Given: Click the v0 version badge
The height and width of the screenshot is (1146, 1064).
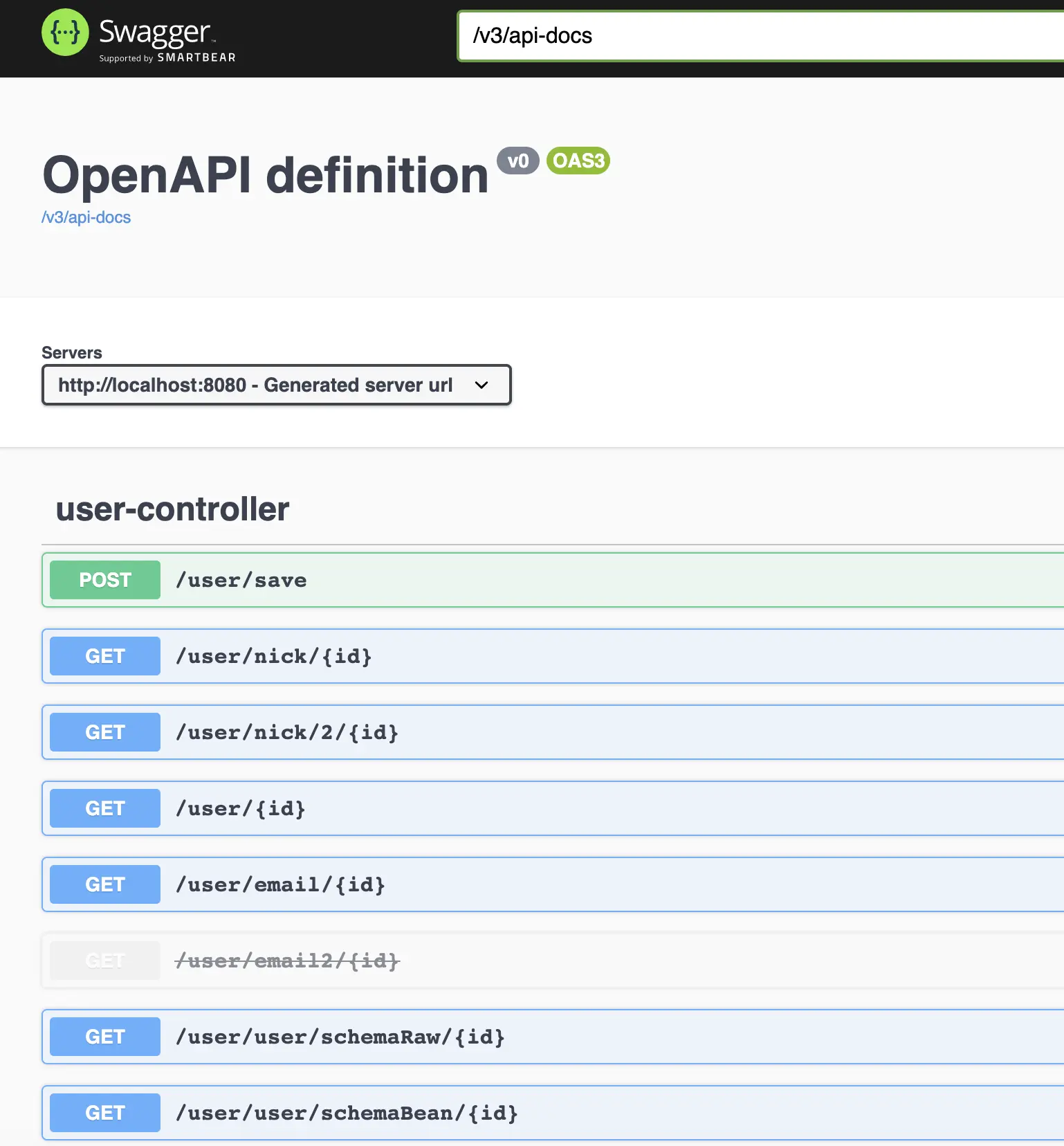Looking at the screenshot, I should coord(518,161).
